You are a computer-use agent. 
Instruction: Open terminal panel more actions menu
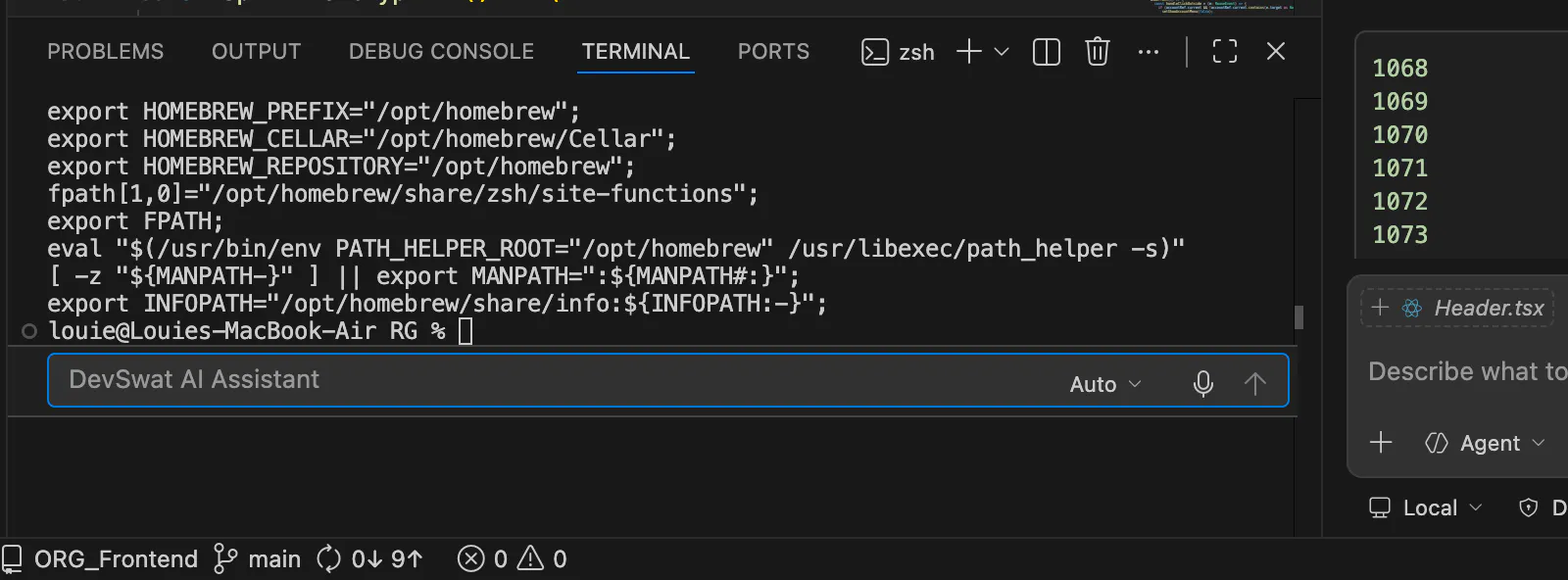point(1149,52)
